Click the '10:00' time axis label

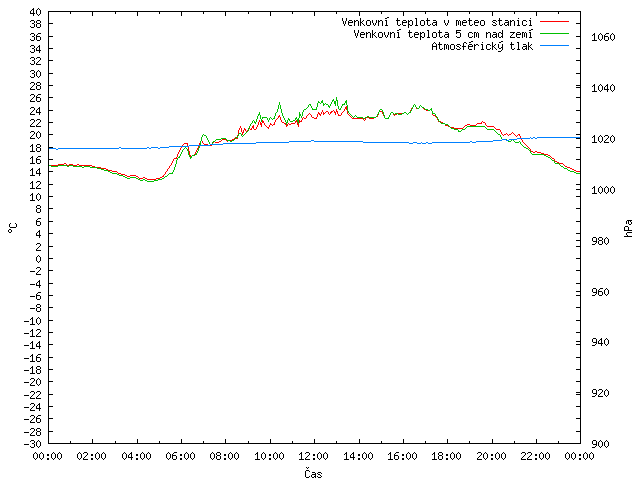point(269,456)
